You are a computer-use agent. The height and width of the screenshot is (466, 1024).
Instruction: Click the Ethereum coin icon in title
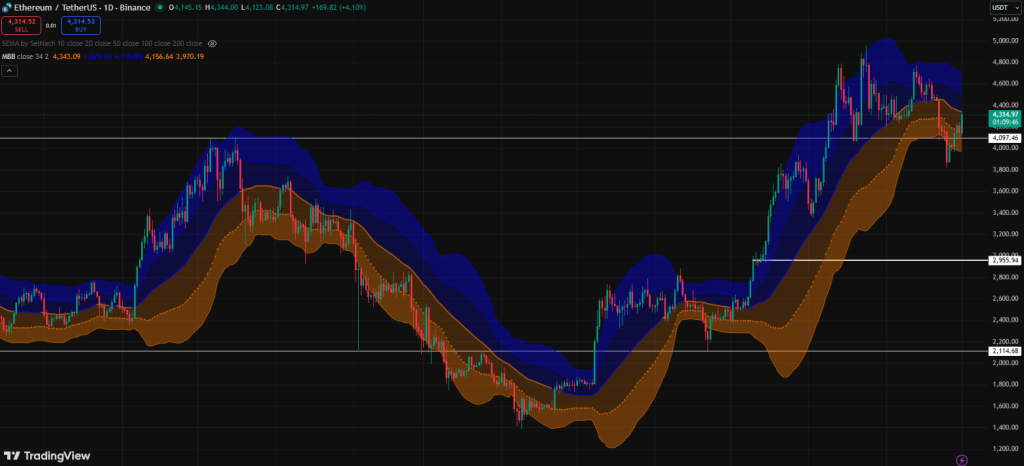pos(7,8)
